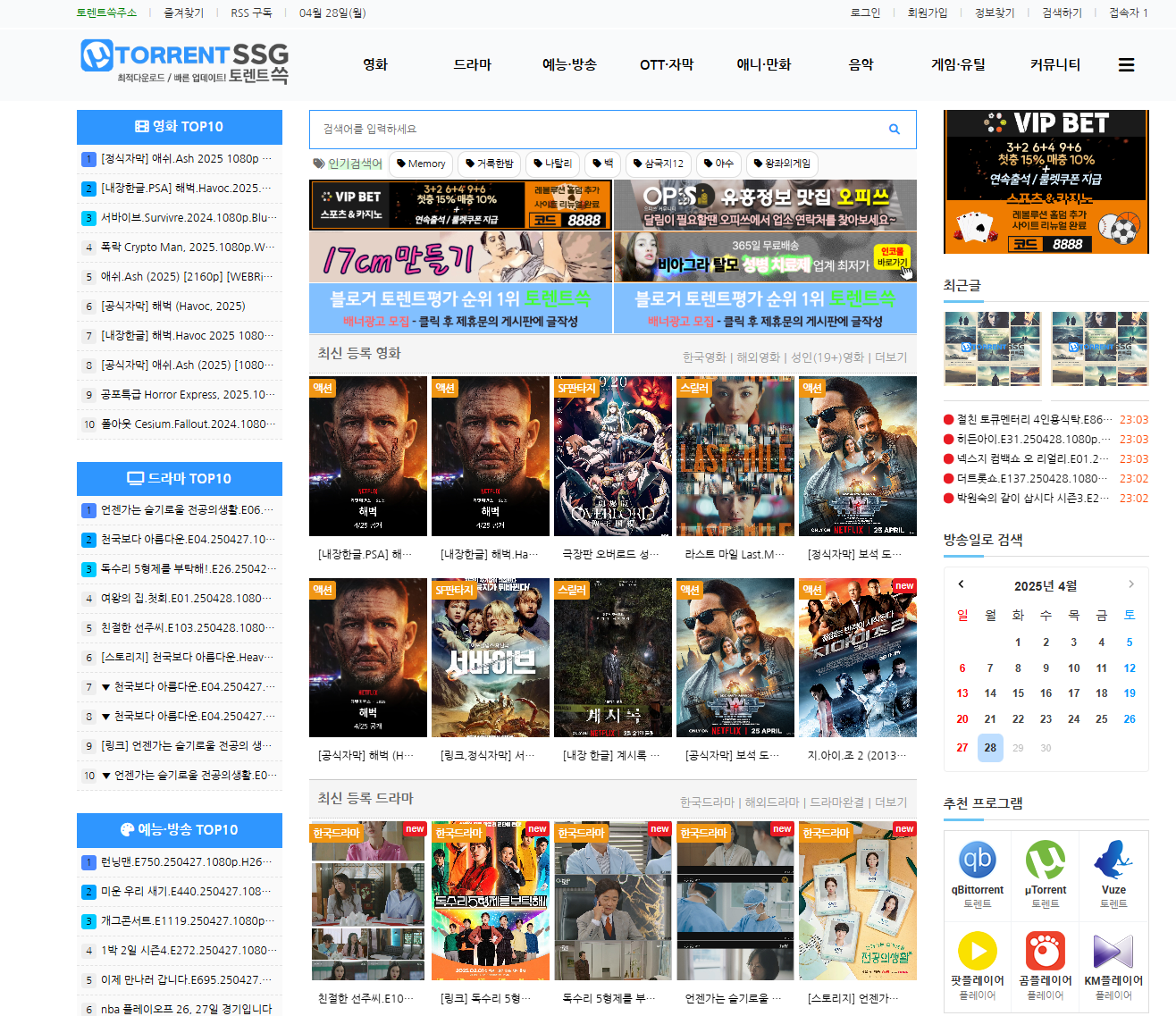Open the OTT·자막 menu
The height and width of the screenshot is (1016, 1176).
[x=667, y=64]
